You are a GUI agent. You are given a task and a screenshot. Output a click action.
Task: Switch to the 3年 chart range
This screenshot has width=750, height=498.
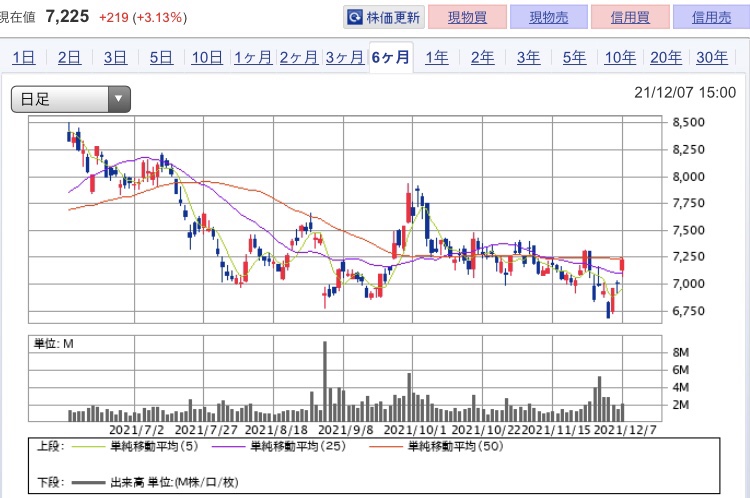529,58
